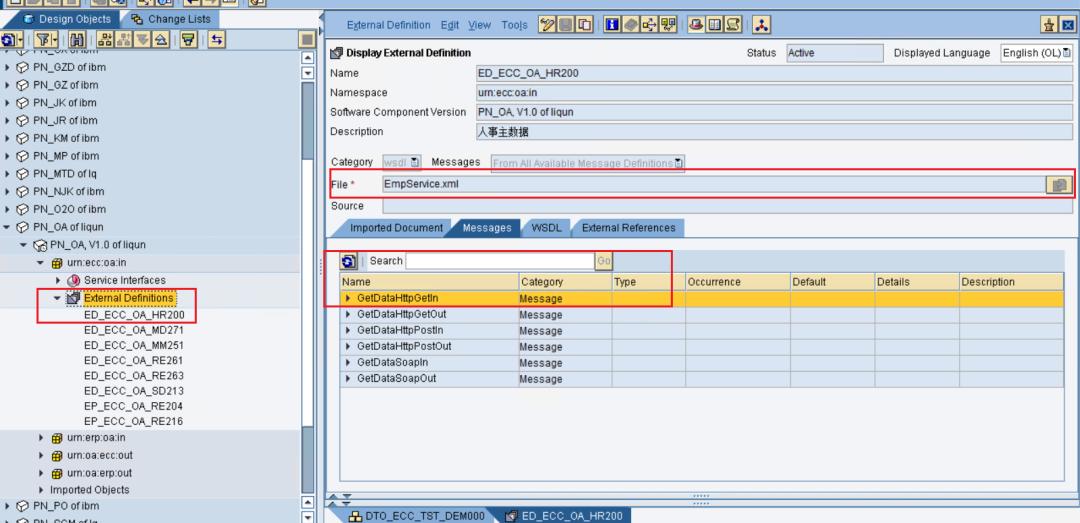Click the blue info properties icon
This screenshot has width=1080, height=523.
pyautogui.click(x=612, y=25)
